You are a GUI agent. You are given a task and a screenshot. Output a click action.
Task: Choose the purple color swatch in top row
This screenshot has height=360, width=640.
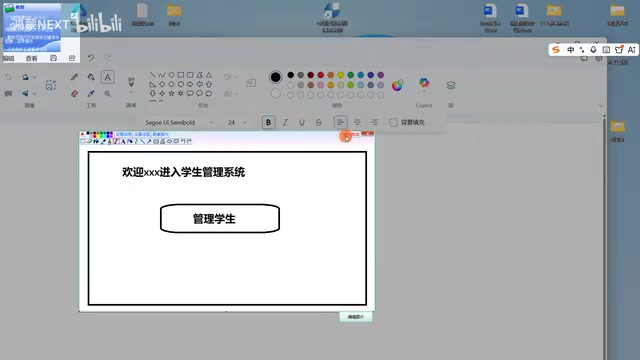click(x=380, y=75)
